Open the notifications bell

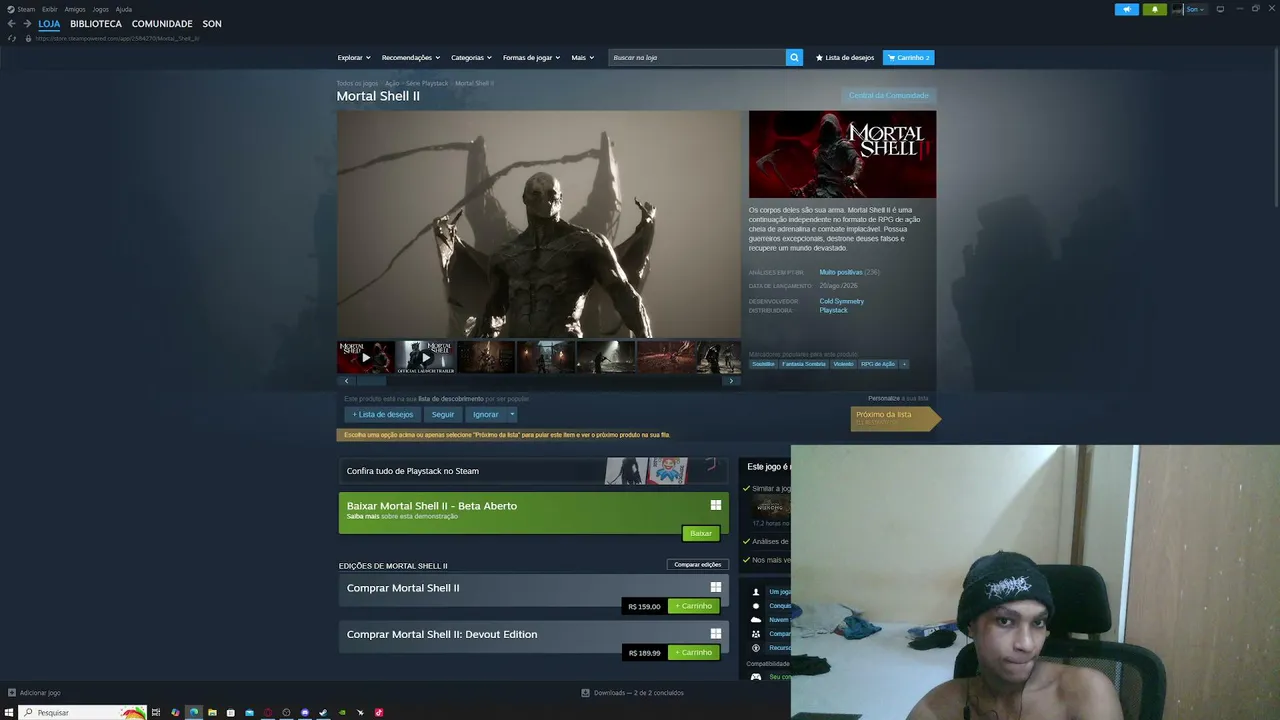[x=1155, y=9]
